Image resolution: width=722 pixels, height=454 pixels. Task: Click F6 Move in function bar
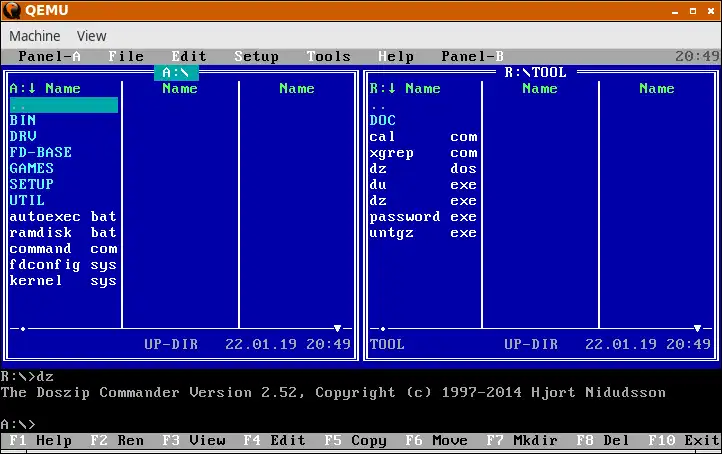tap(437, 441)
